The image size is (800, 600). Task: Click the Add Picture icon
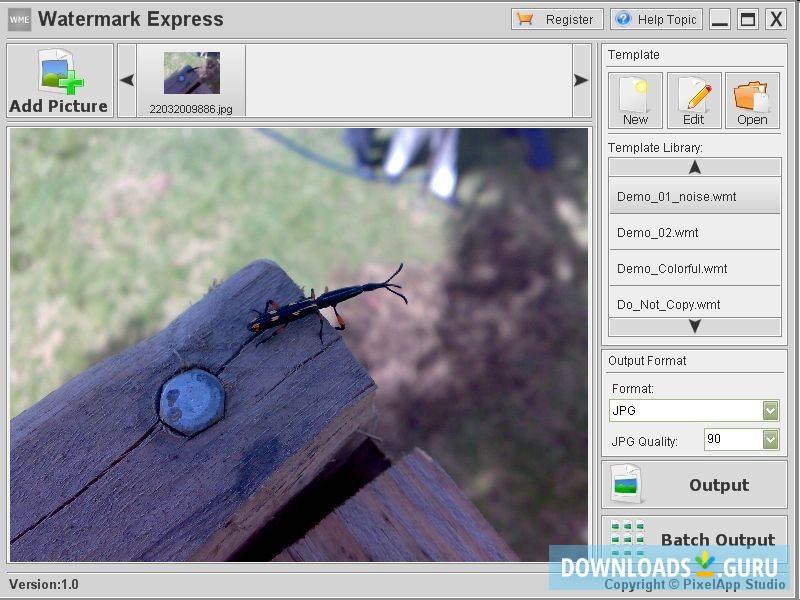click(x=58, y=70)
